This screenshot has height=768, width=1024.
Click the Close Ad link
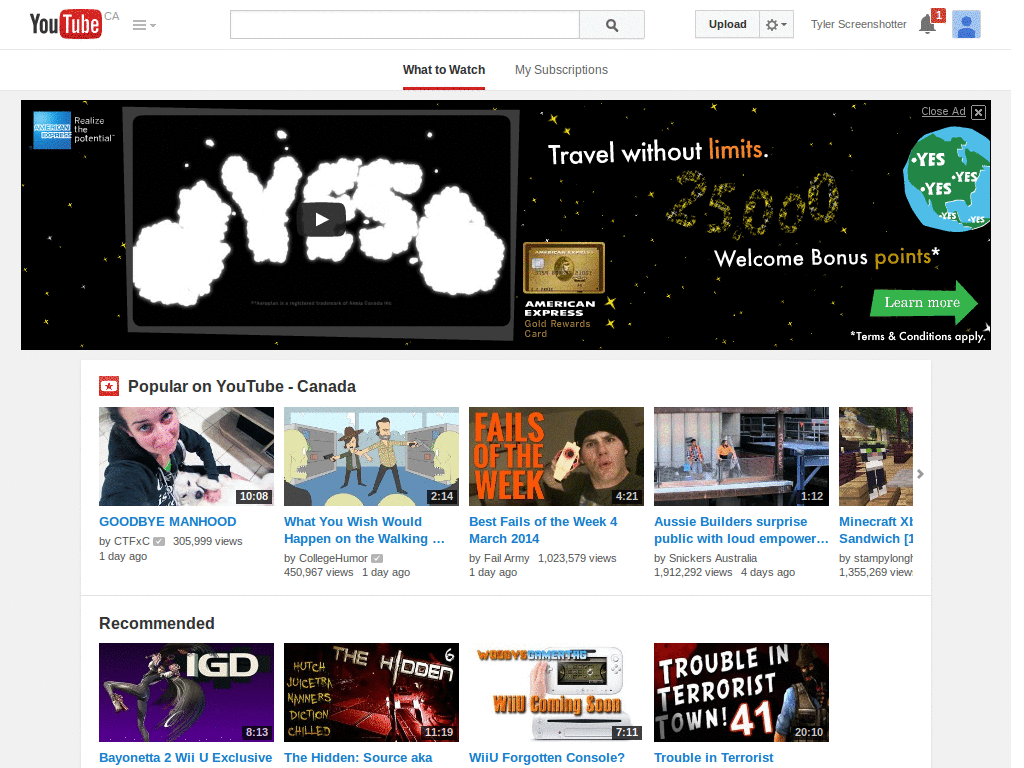(x=943, y=111)
